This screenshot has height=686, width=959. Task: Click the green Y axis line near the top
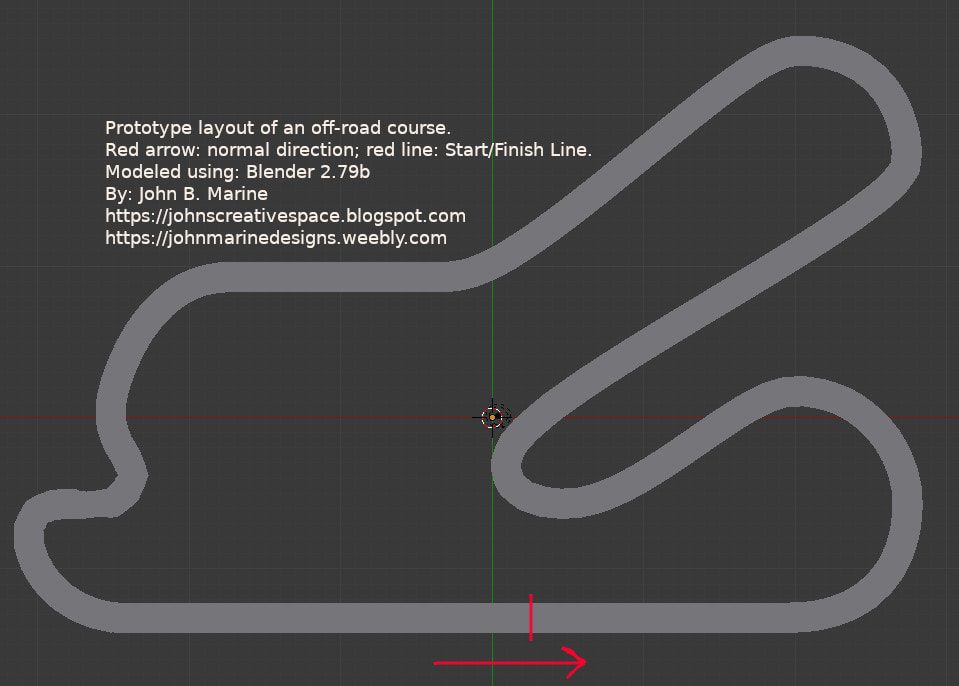click(492, 40)
